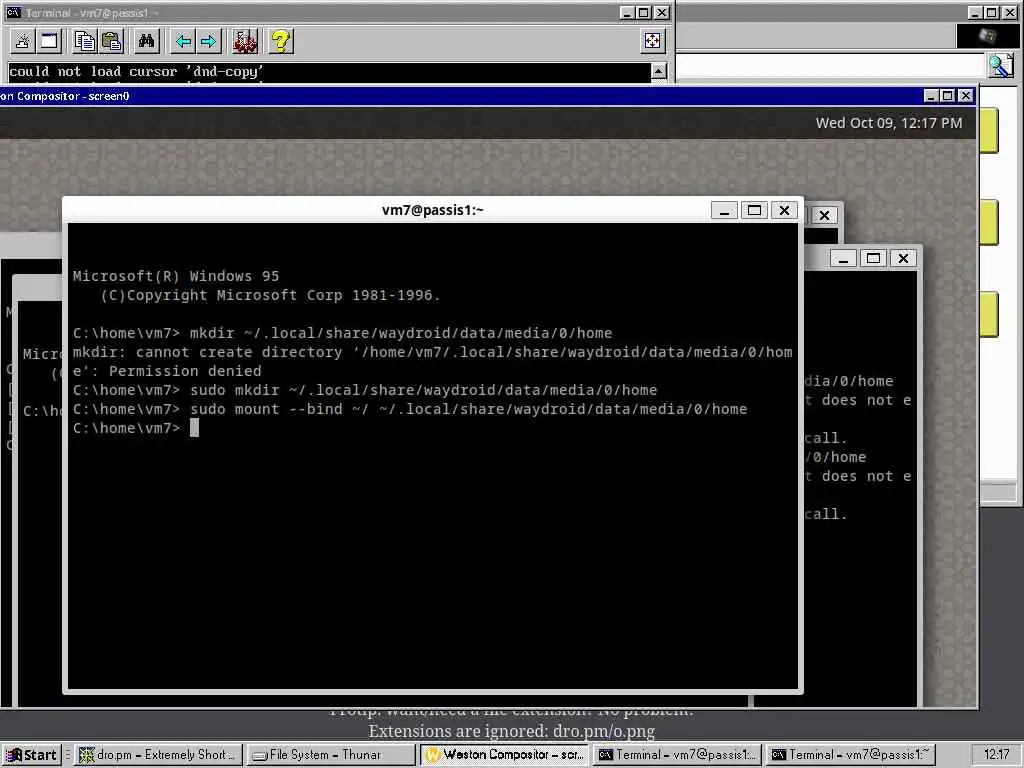Click the "could not load cursor 'dnd-copy'" line
This screenshot has width=1024, height=768.
point(136,71)
